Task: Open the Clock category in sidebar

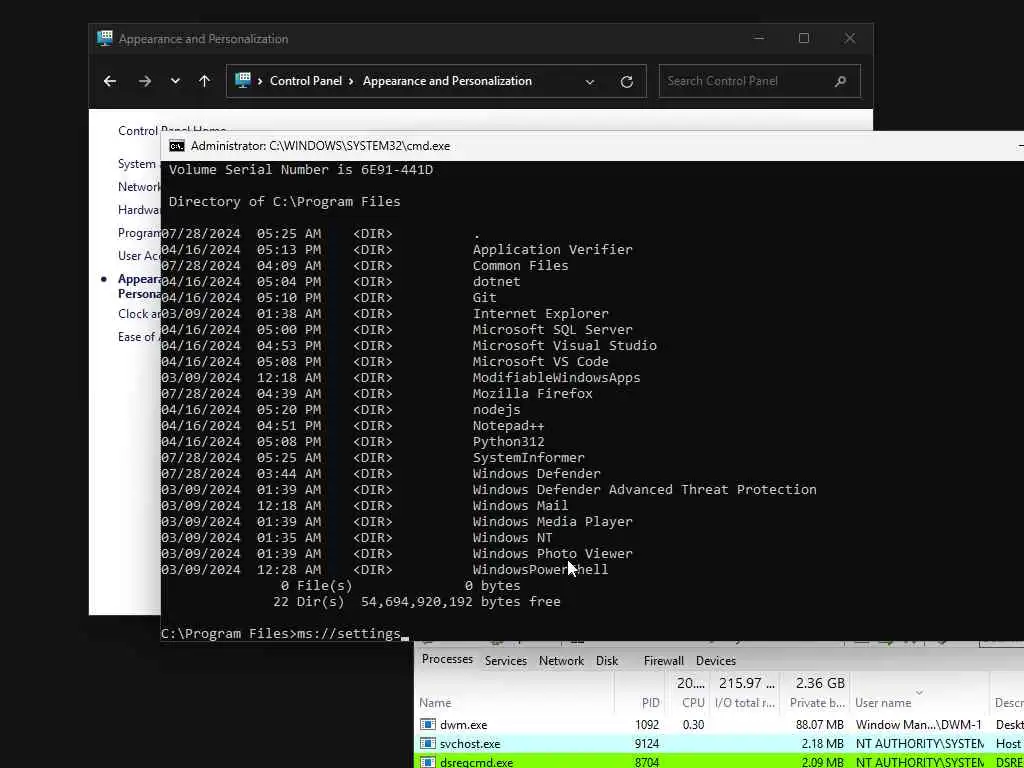Action: (139, 313)
